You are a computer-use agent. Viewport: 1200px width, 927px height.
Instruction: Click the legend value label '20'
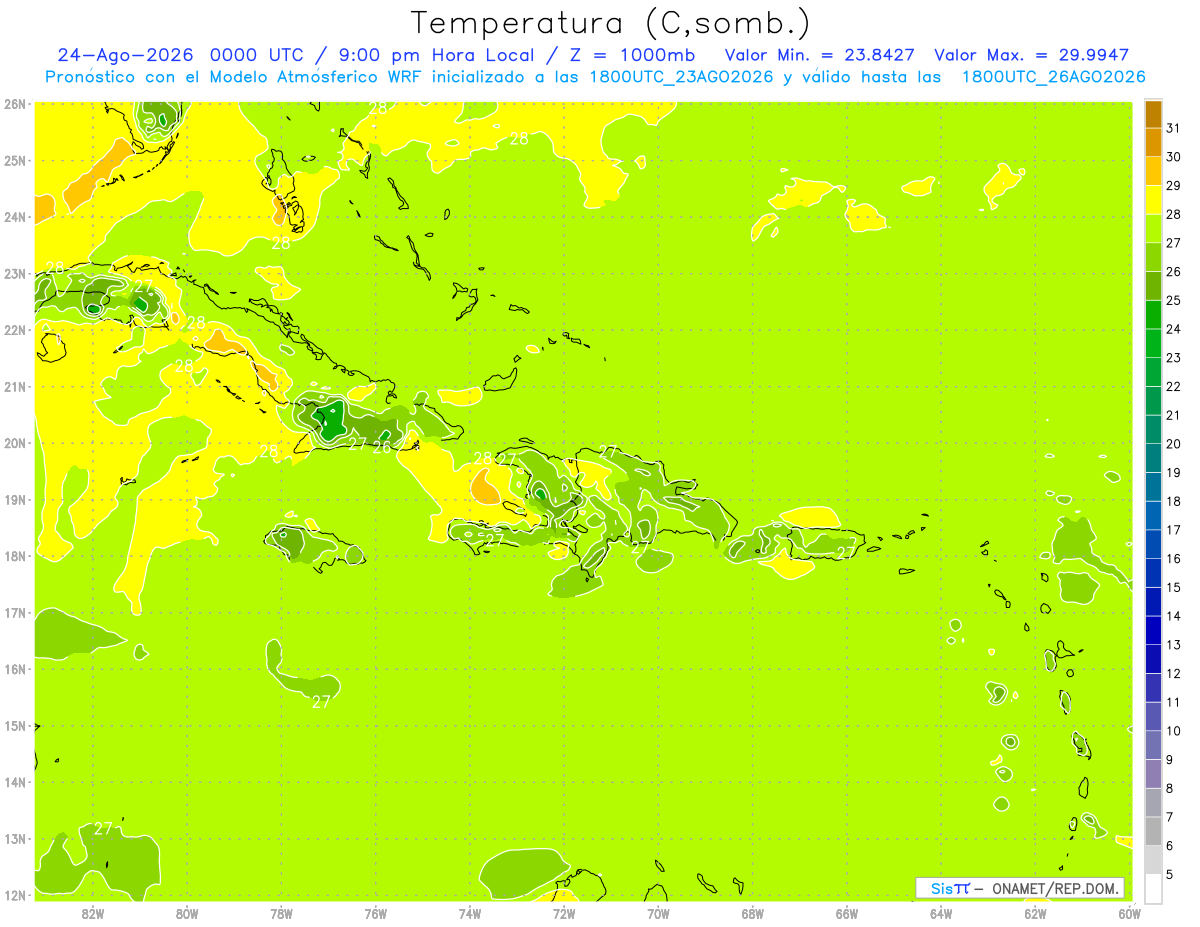point(1174,443)
